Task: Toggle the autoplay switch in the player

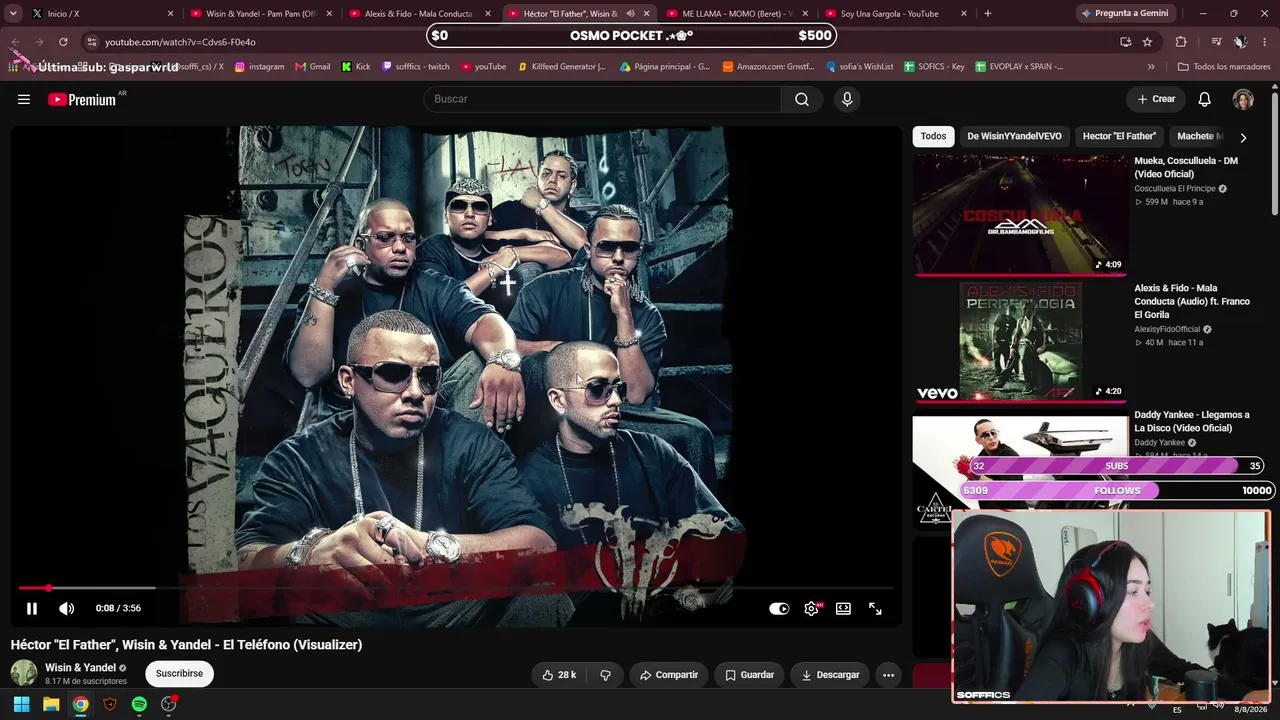Action: pyautogui.click(x=779, y=608)
